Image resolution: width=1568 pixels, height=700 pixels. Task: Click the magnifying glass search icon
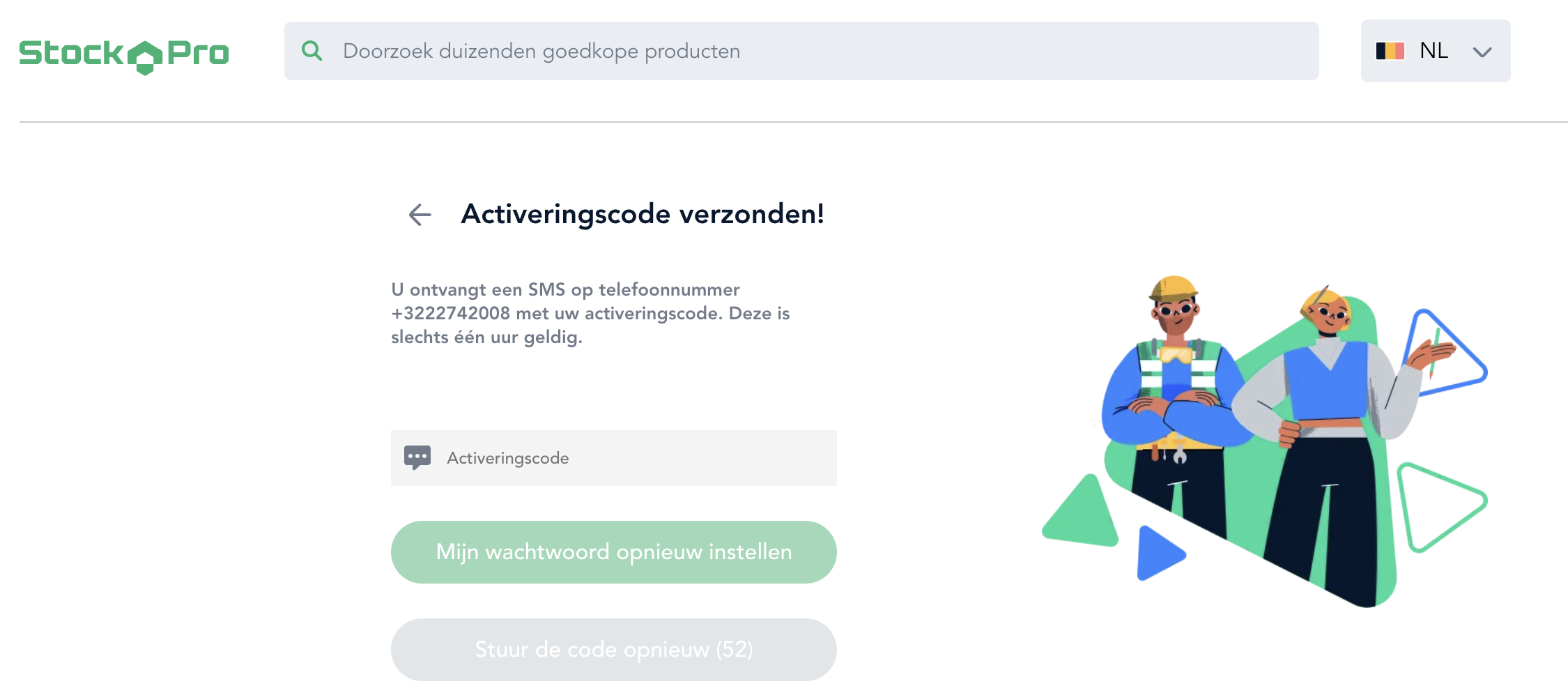(x=312, y=51)
